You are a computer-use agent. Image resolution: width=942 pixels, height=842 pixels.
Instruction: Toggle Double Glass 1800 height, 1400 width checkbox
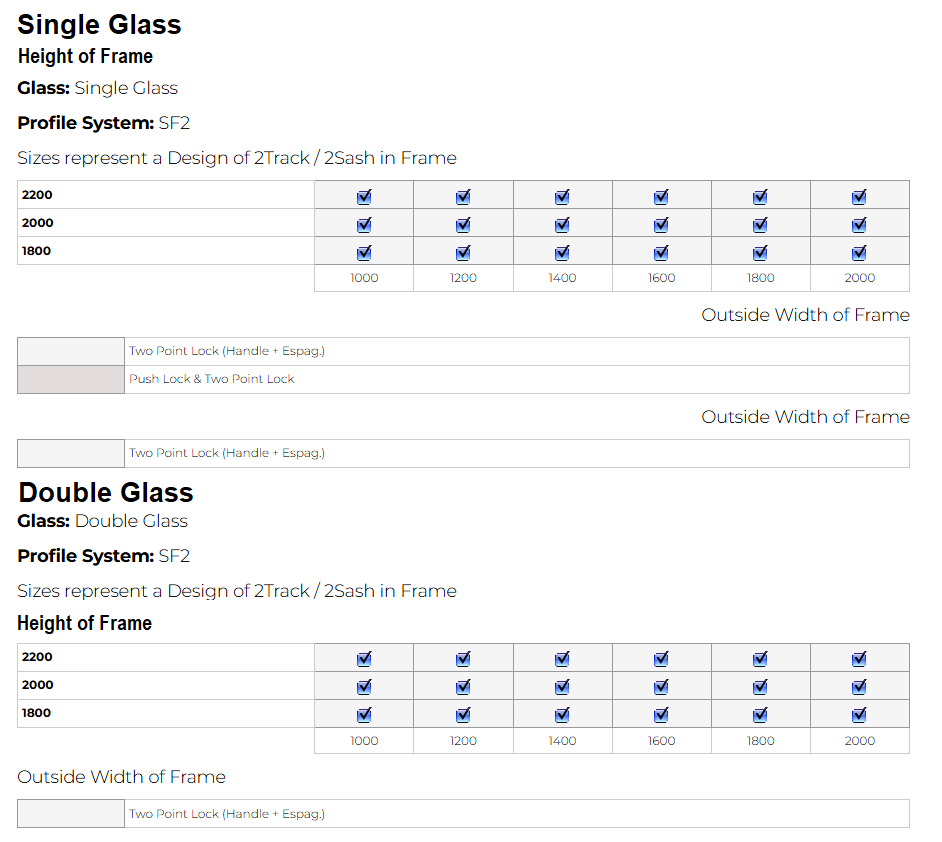click(562, 714)
